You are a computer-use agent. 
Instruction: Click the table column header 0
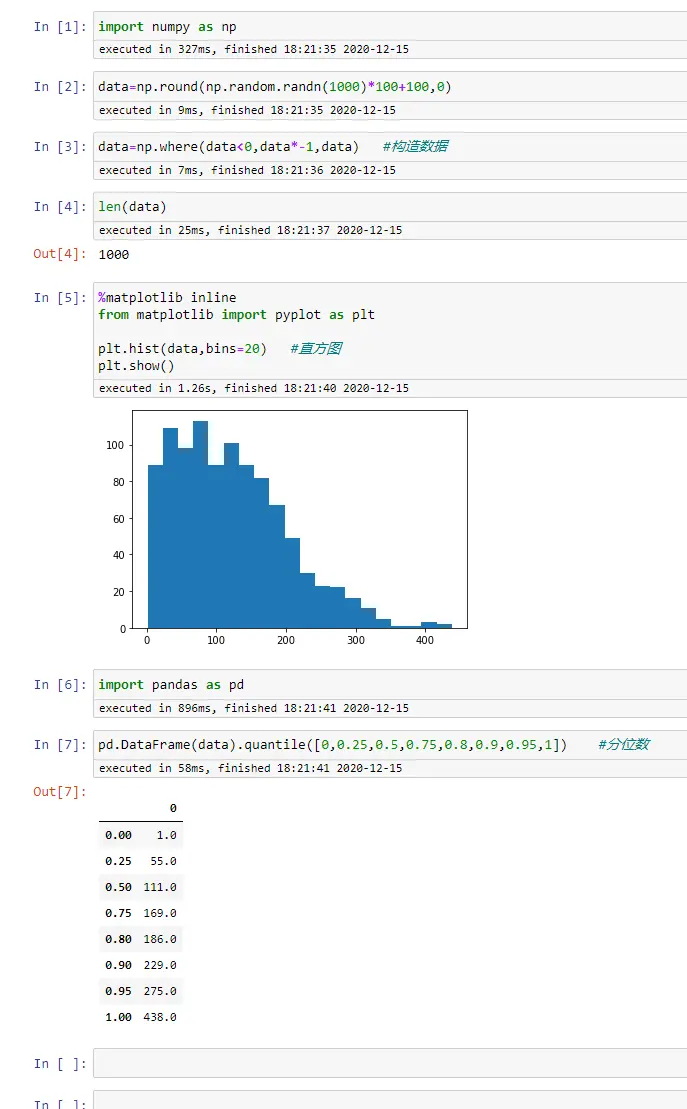172,808
